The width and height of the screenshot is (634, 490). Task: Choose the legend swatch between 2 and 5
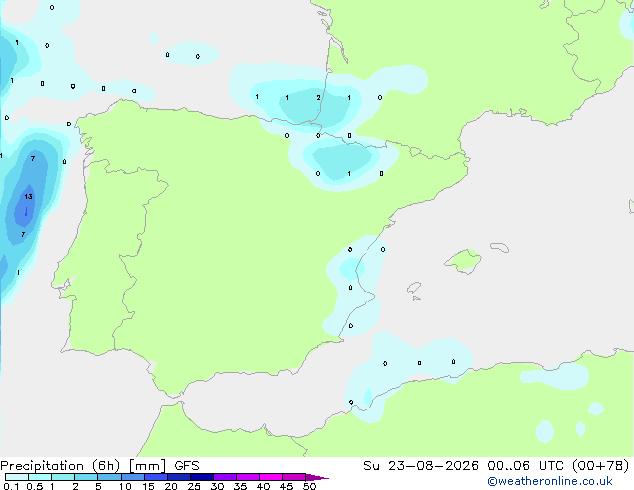[86, 477]
